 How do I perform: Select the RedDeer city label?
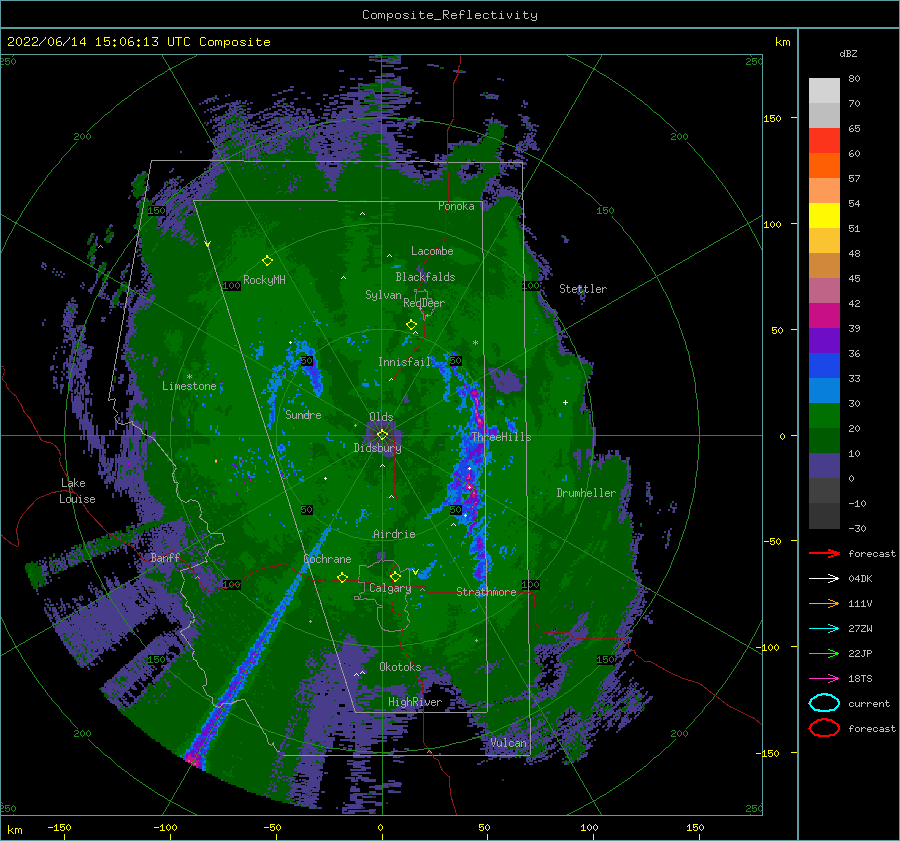[424, 303]
